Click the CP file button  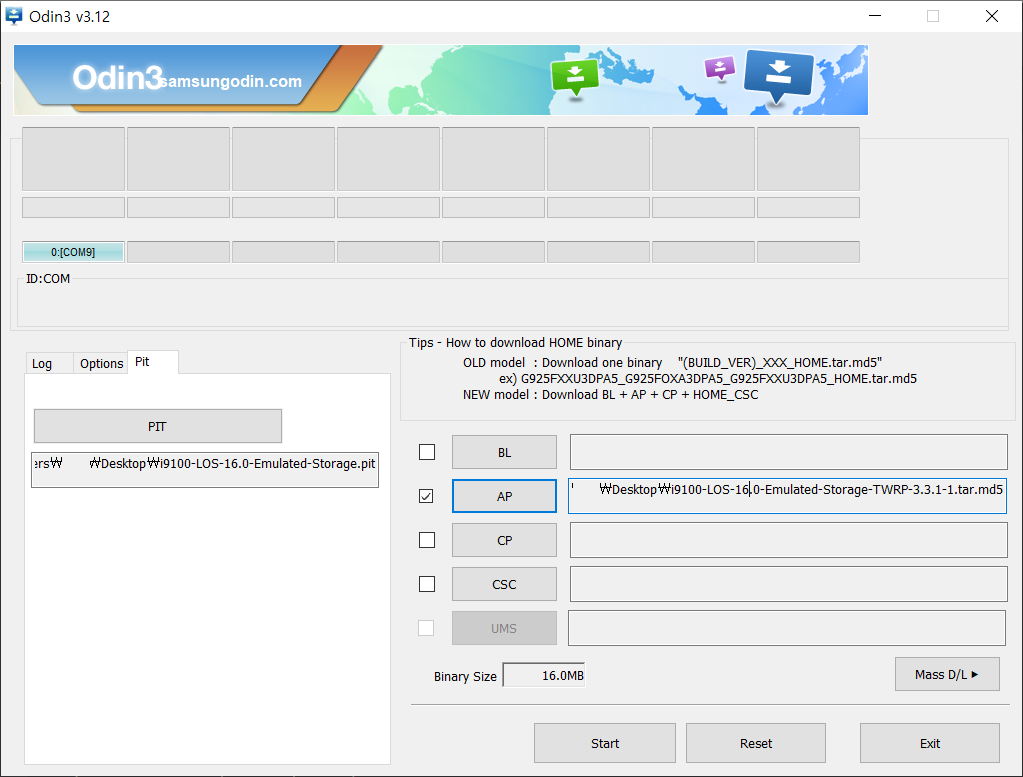(504, 540)
